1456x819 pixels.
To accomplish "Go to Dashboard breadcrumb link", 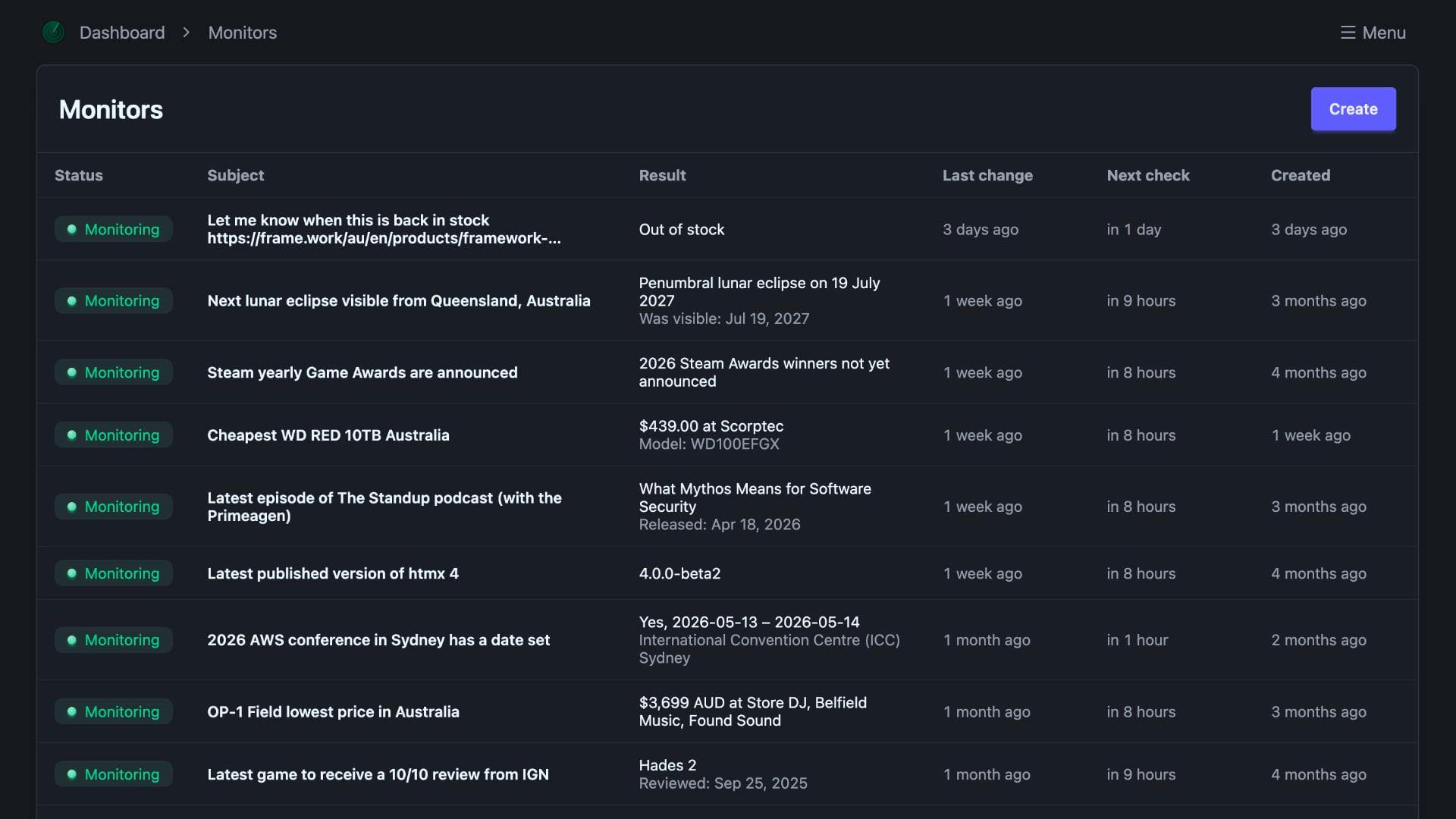I will tap(122, 33).
